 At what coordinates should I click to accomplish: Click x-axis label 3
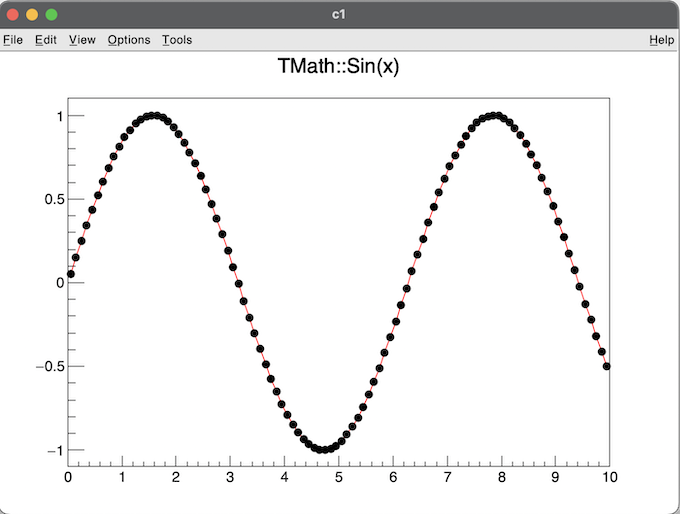click(x=230, y=477)
